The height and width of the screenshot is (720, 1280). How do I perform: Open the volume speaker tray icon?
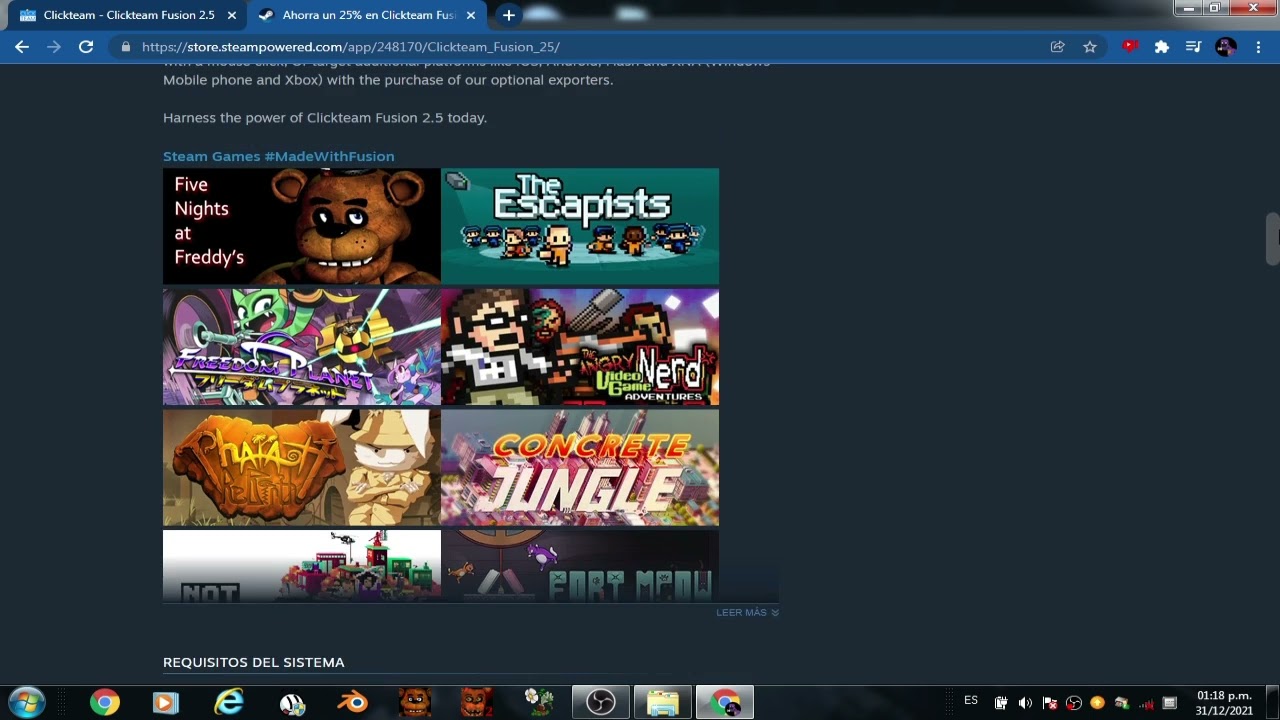click(x=1025, y=703)
